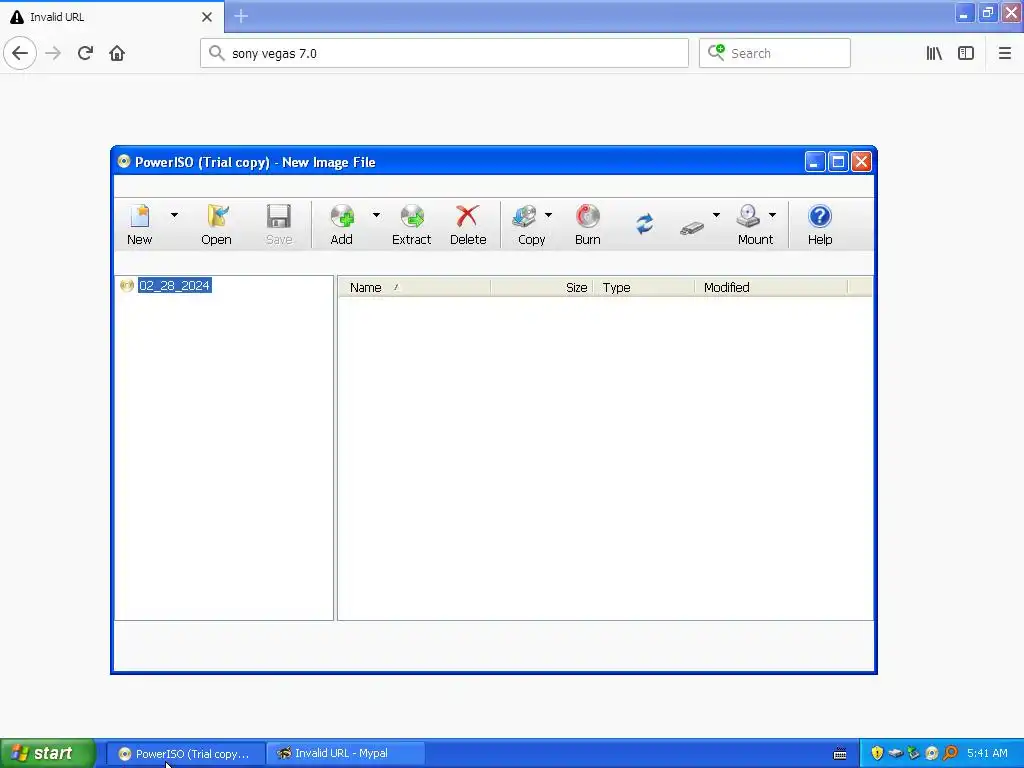Click the PowerISO disc tray icon

(x=932, y=754)
